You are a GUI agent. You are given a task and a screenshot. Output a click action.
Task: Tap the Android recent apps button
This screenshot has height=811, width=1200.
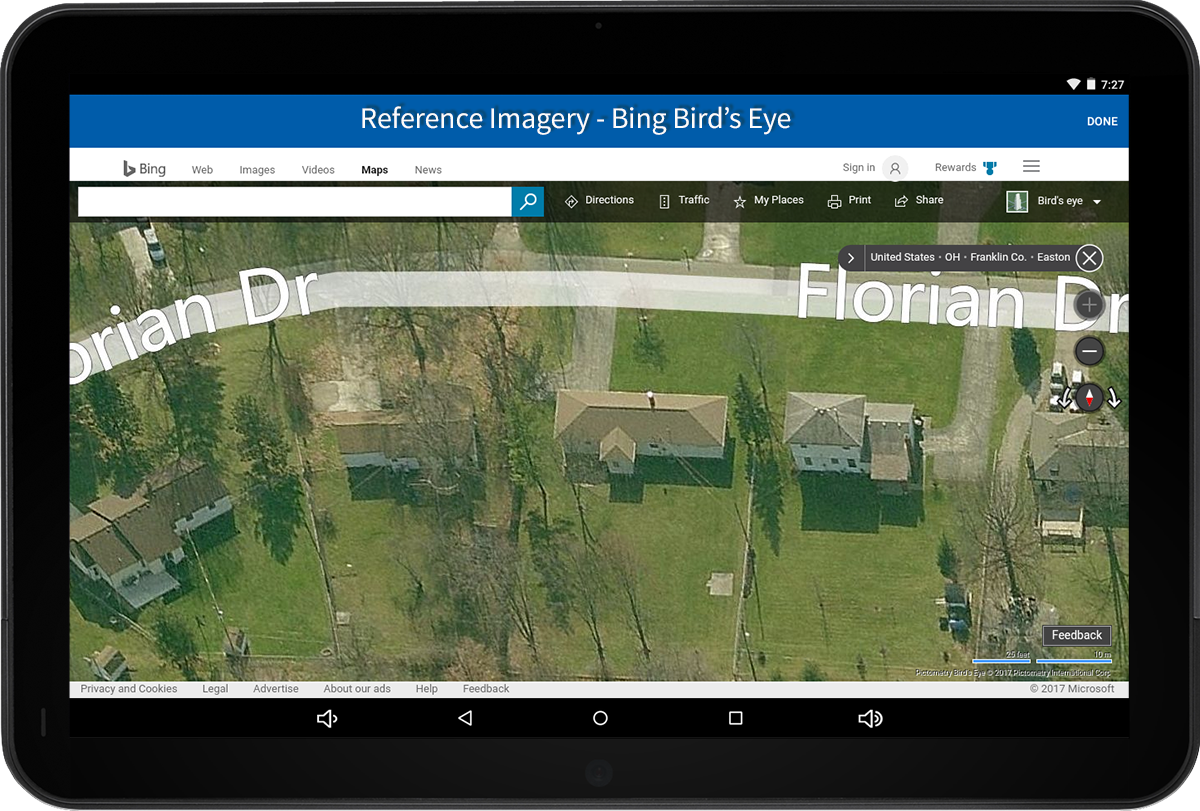[736, 718]
